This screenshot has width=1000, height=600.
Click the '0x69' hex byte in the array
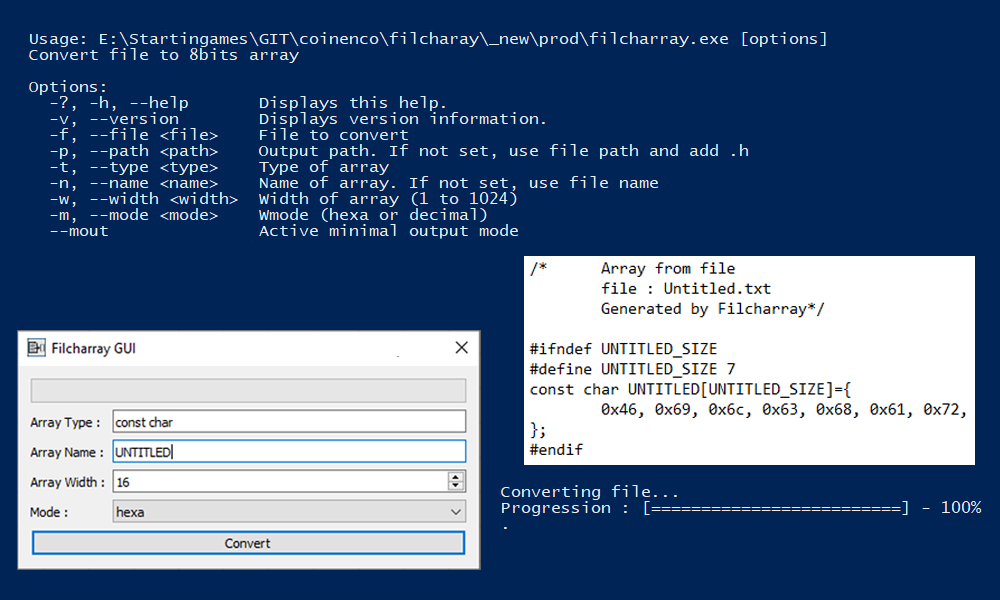tap(672, 409)
